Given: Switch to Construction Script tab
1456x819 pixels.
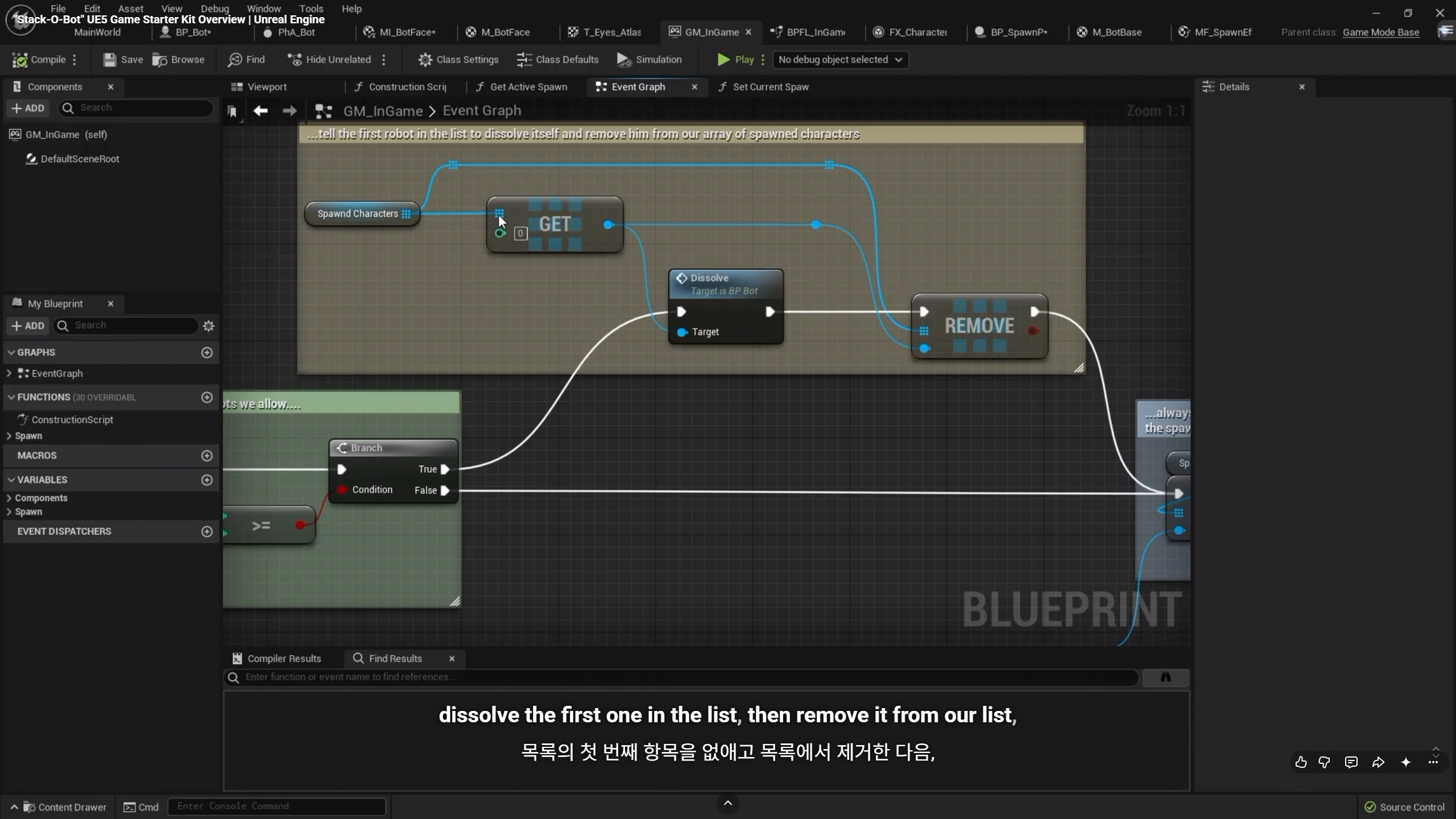Looking at the screenshot, I should click(407, 87).
